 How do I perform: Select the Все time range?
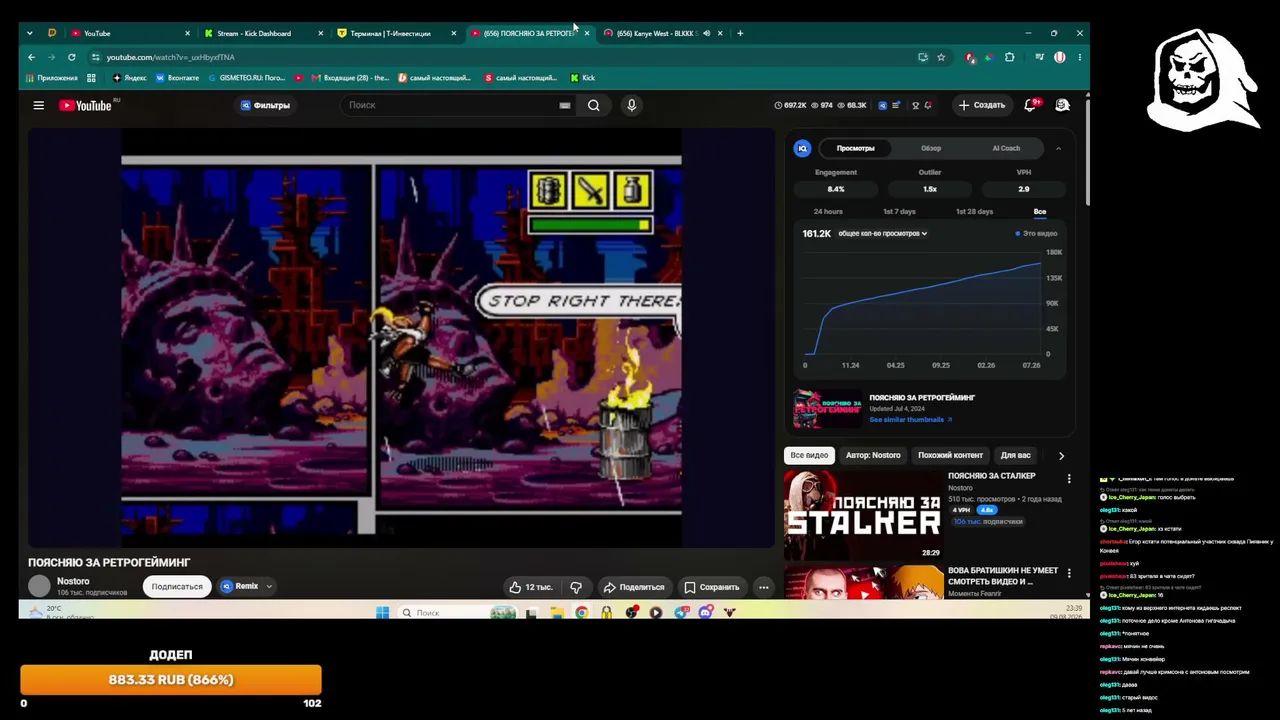pyautogui.click(x=1040, y=212)
